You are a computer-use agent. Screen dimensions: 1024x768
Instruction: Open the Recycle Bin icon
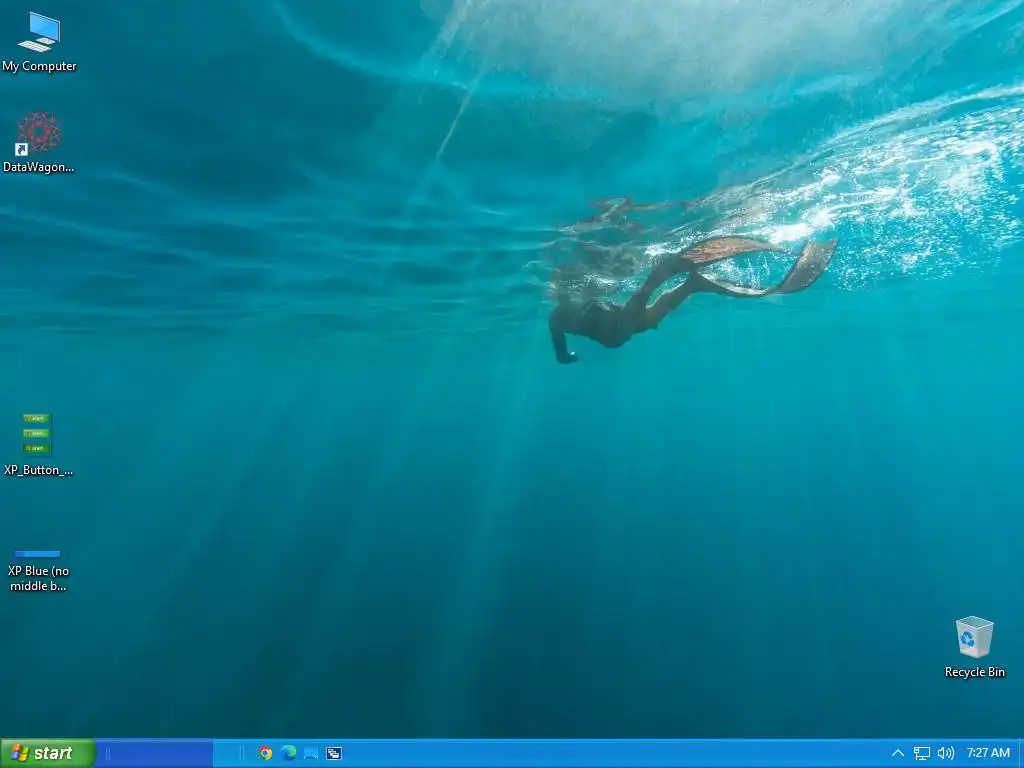tap(974, 647)
